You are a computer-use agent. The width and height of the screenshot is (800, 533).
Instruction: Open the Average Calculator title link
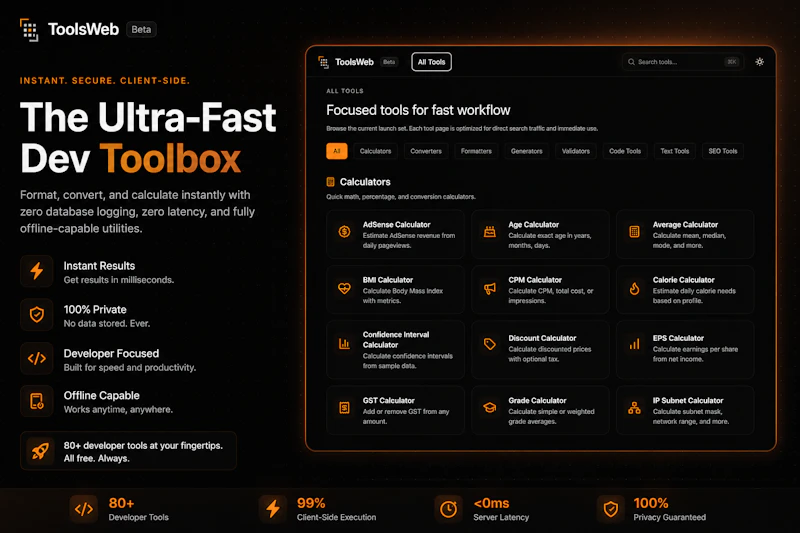[x=685, y=224]
